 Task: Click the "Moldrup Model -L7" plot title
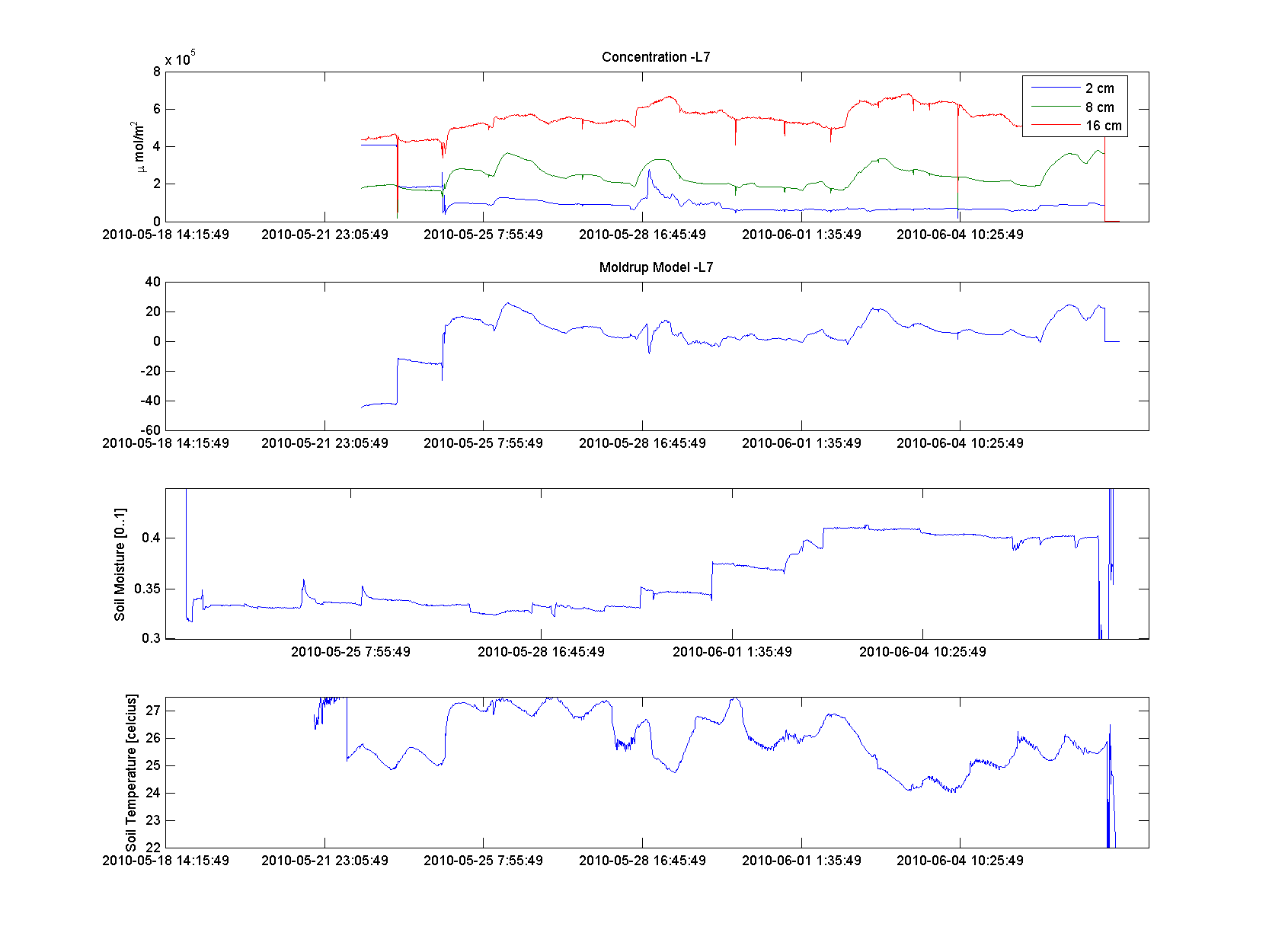click(656, 267)
